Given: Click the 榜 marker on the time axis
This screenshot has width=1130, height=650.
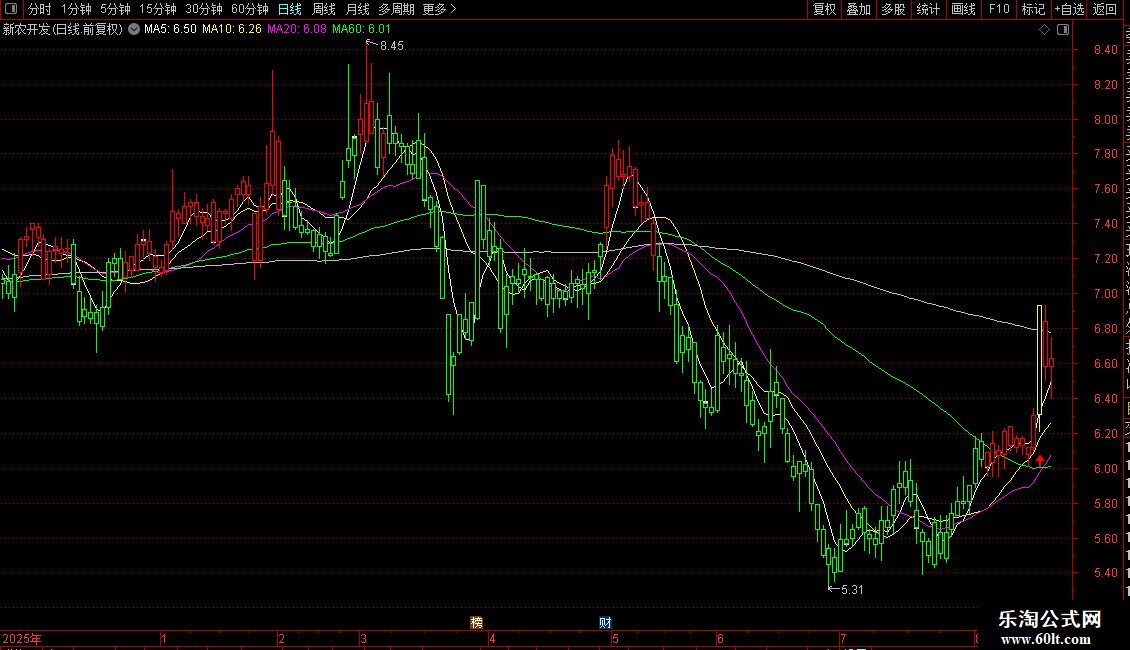Looking at the screenshot, I should pos(476,623).
